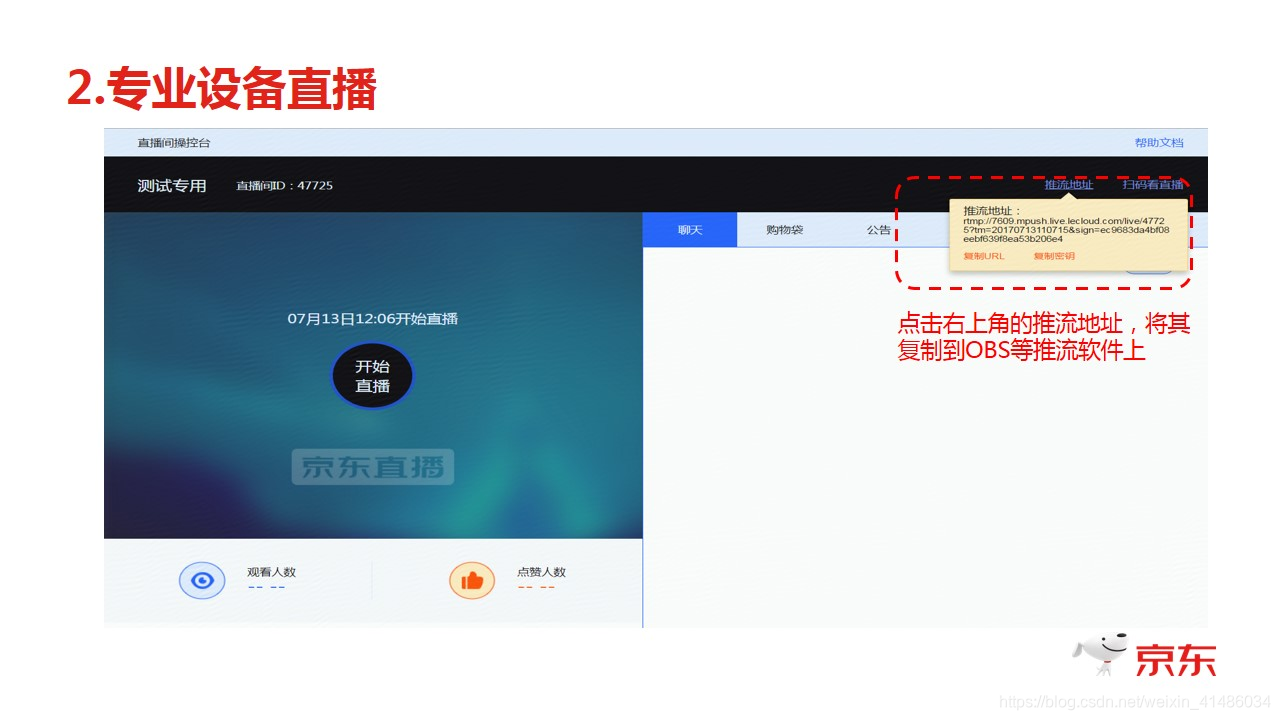Switch to the 购物袋 tab
The image size is (1280, 720).
pyautogui.click(x=784, y=230)
